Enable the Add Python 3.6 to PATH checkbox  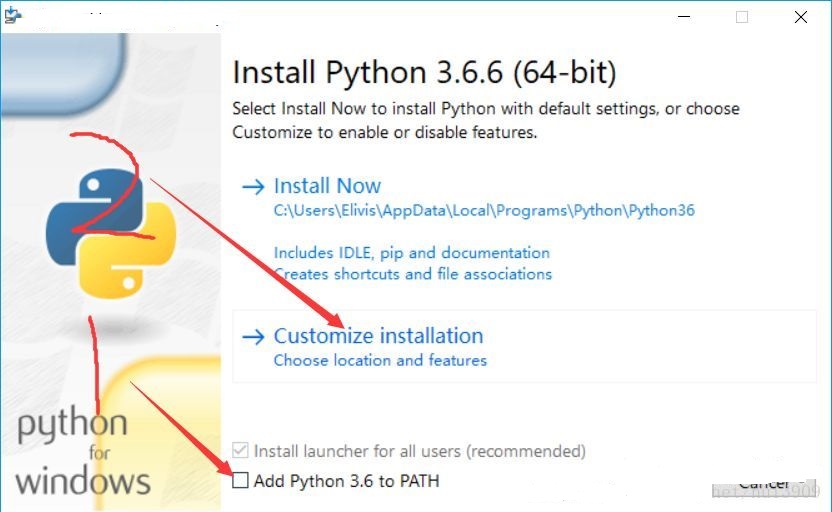coord(240,481)
